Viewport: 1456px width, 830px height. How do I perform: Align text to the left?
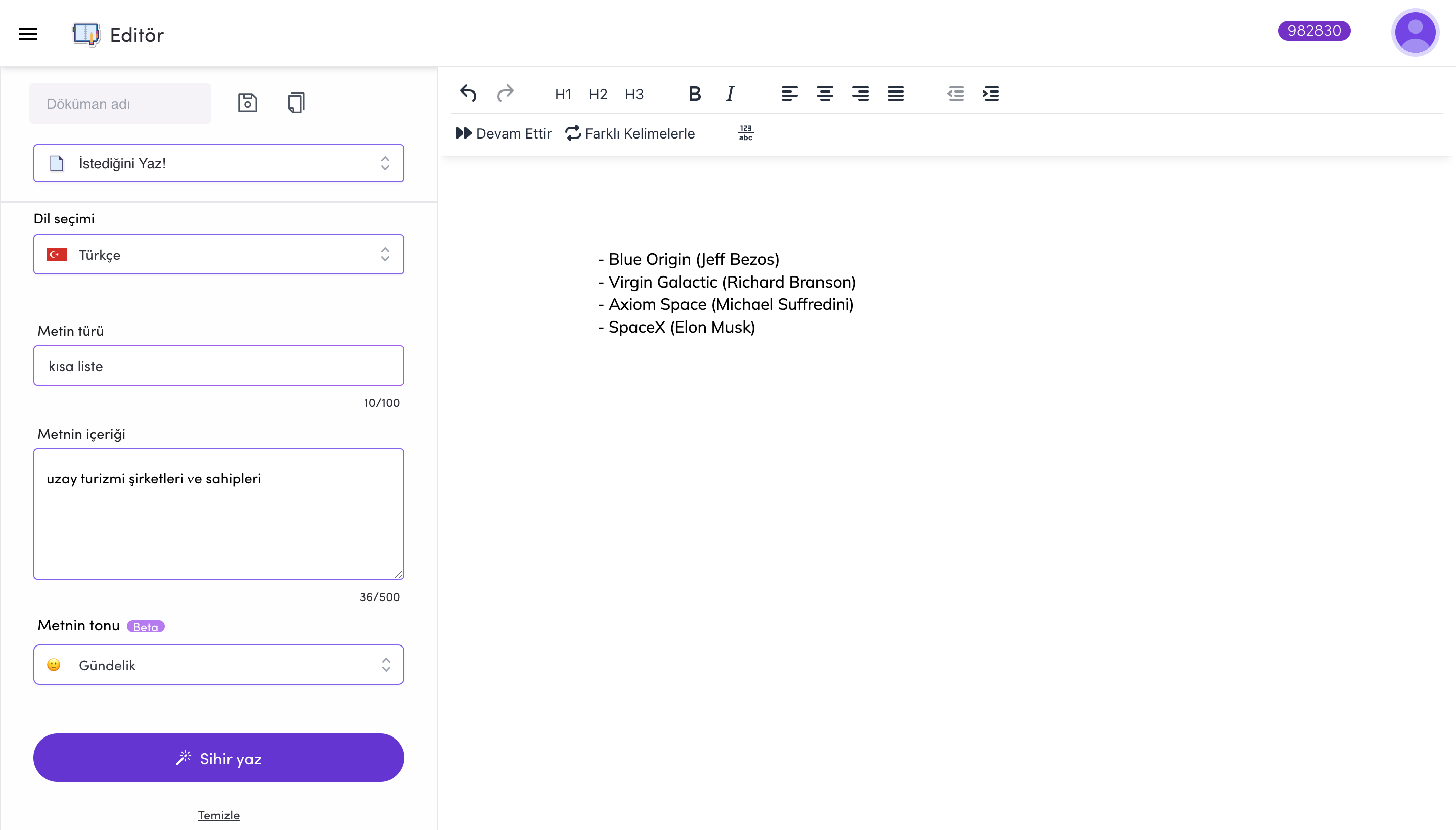coord(789,94)
